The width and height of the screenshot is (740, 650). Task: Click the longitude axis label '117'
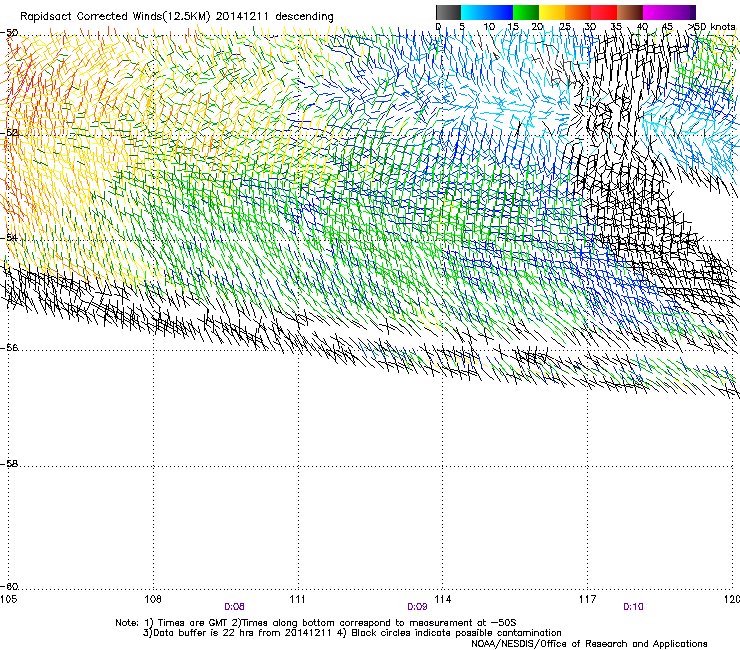coord(588,599)
